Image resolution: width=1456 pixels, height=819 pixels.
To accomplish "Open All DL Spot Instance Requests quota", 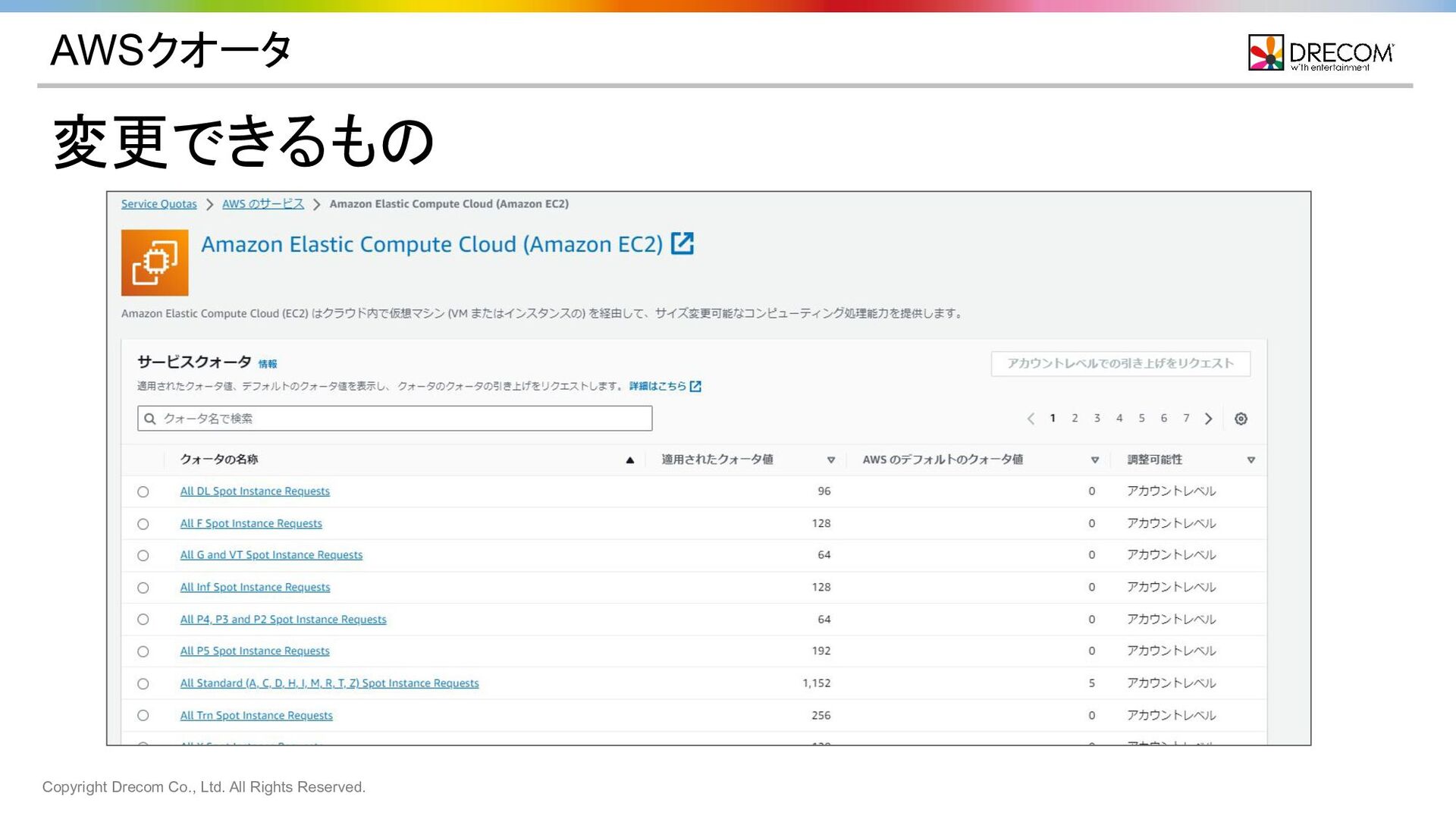I will click(255, 491).
